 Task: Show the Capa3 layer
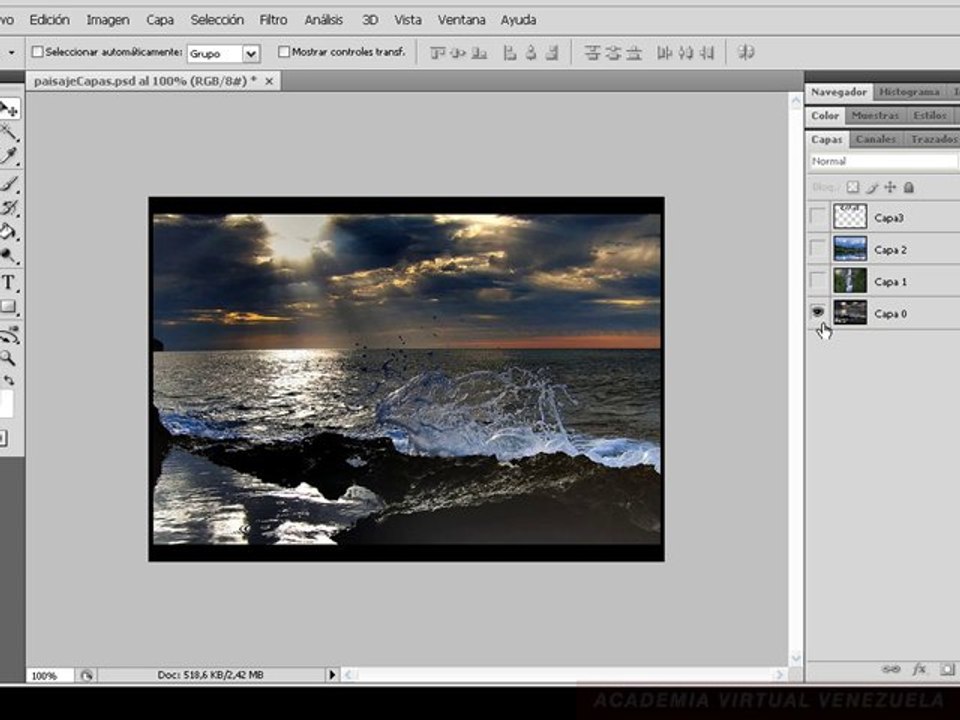(818, 217)
